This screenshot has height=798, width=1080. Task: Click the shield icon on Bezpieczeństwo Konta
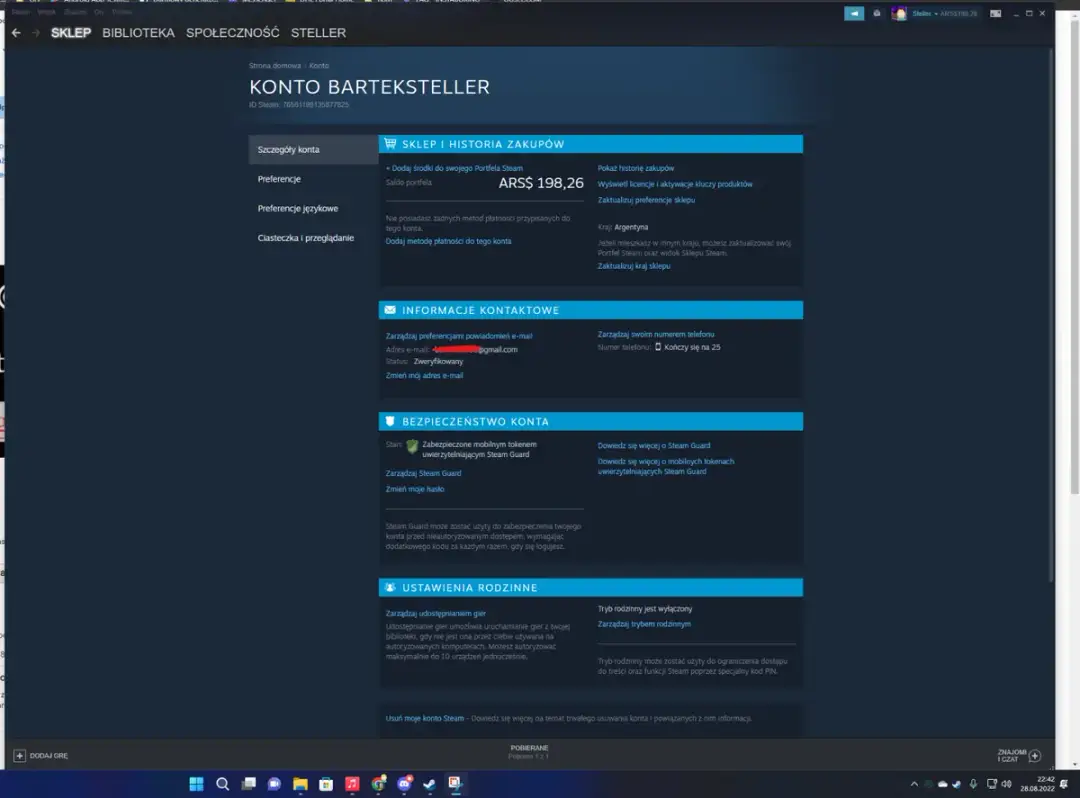389,420
